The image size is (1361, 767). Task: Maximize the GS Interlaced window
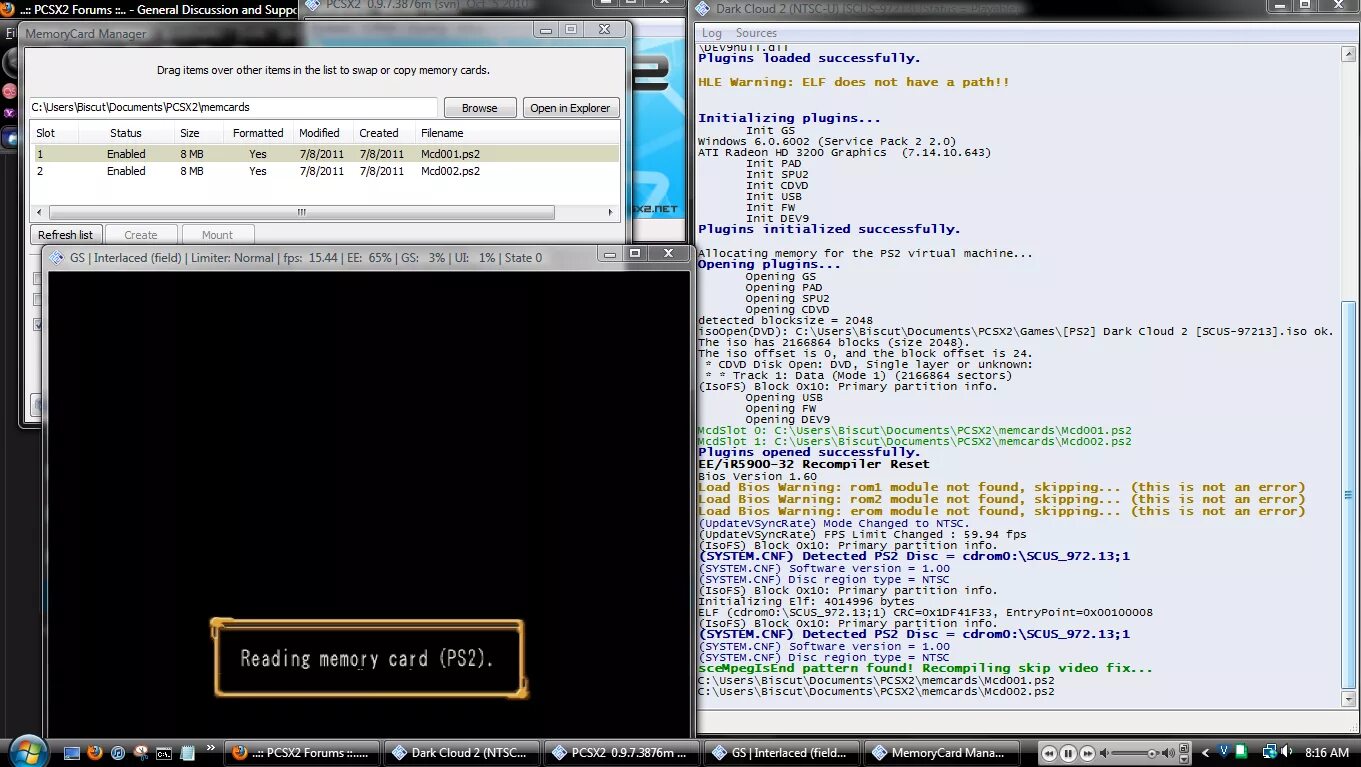(x=635, y=254)
